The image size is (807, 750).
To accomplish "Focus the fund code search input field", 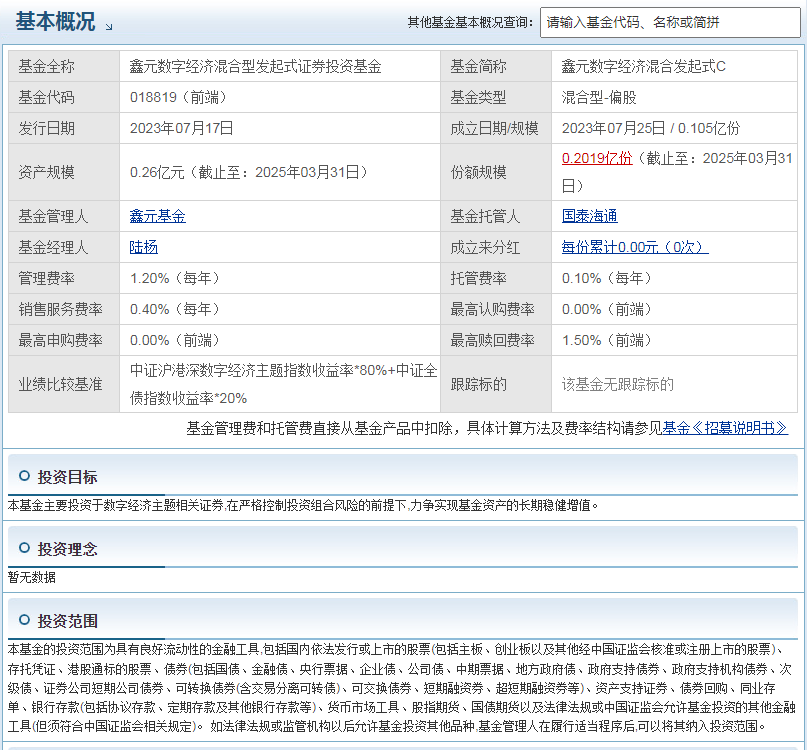I will [670, 23].
